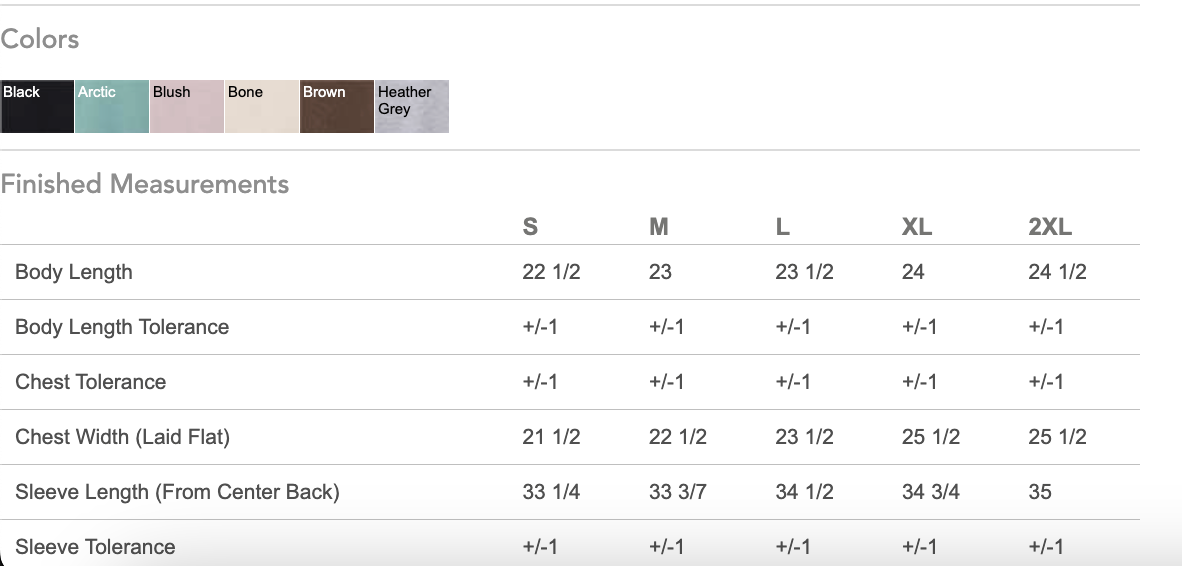Click the Chest Tolerance row label

pyautogui.click(x=91, y=382)
